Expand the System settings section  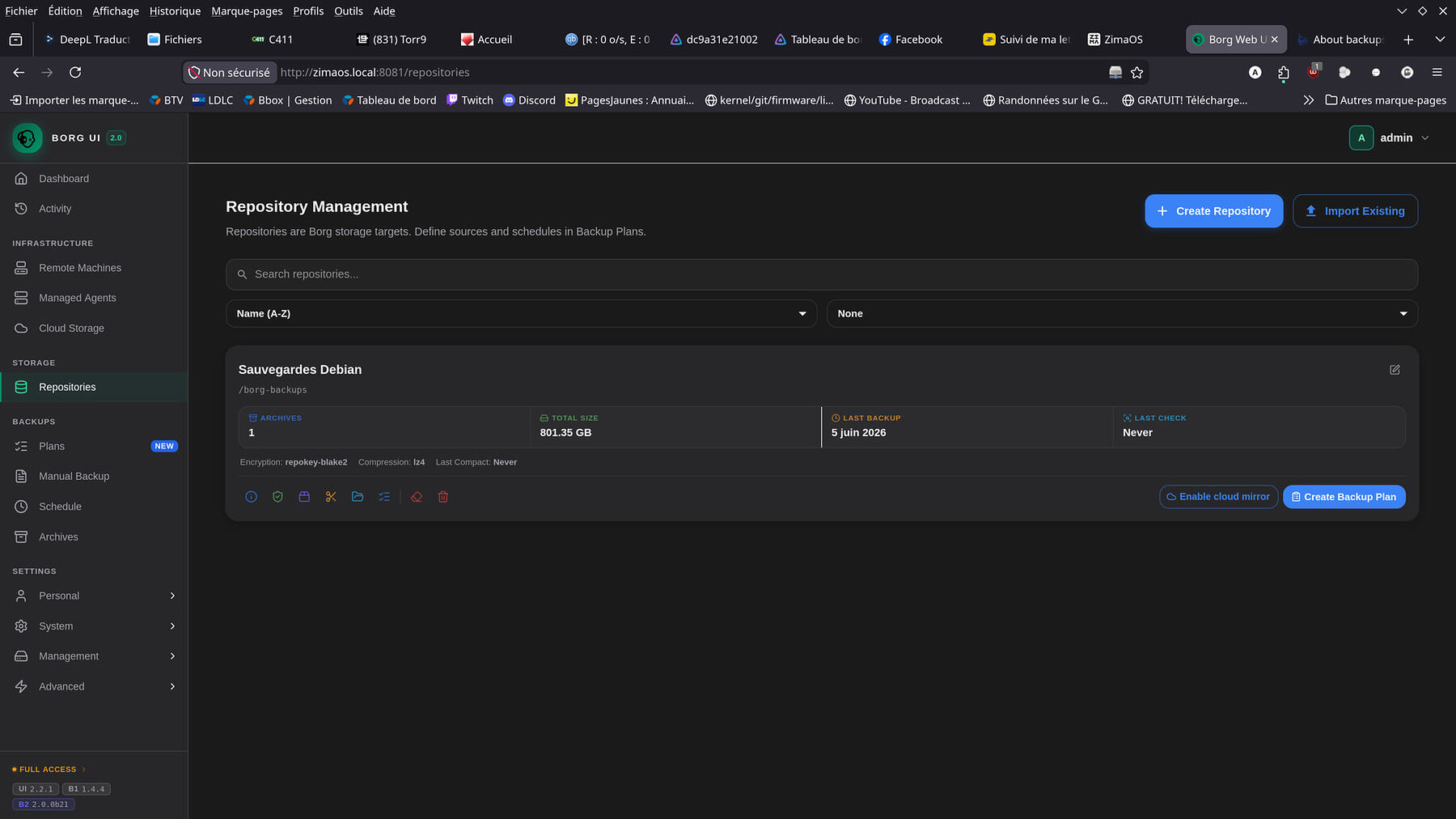click(94, 626)
